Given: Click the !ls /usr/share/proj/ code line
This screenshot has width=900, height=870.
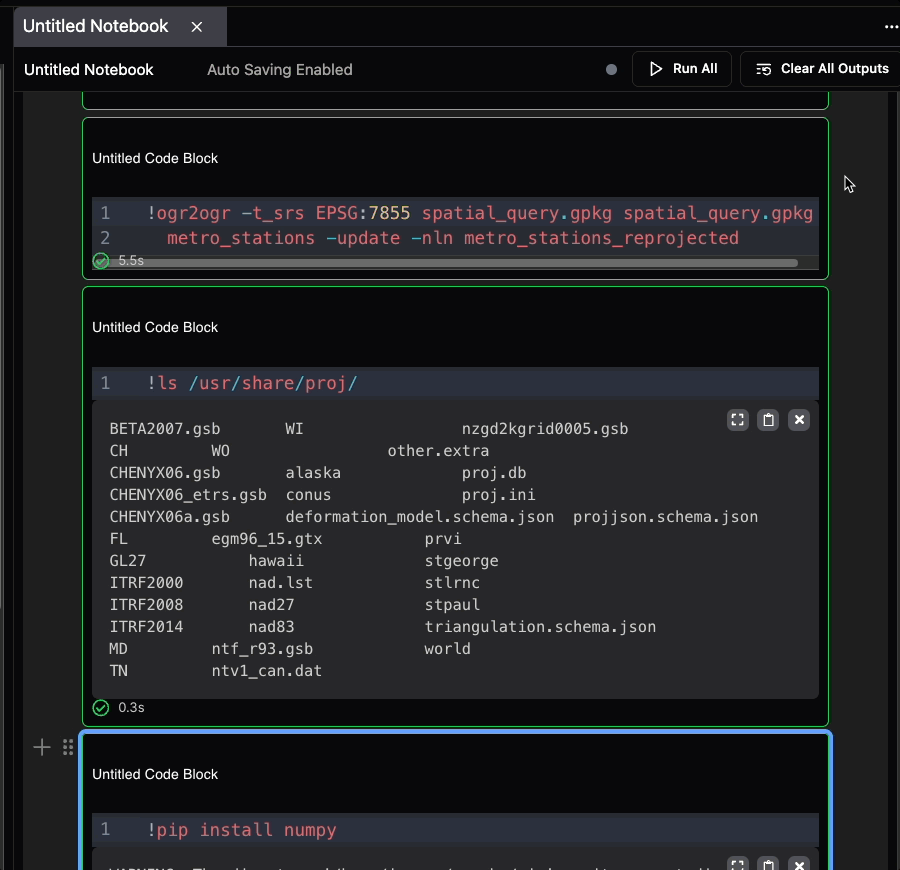Looking at the screenshot, I should (252, 383).
